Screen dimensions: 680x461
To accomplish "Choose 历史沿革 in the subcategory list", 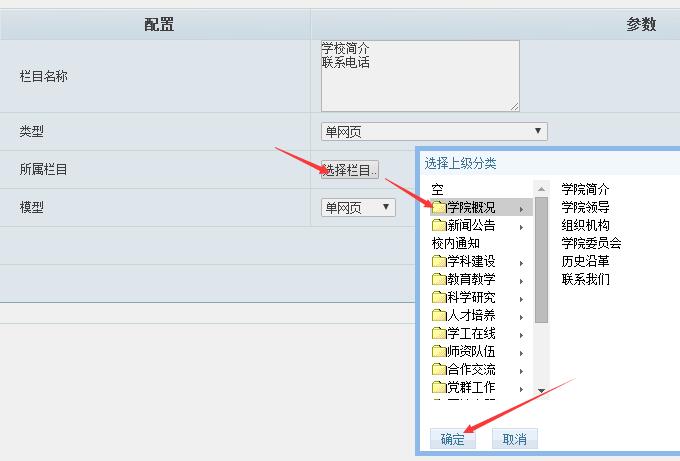I will pyautogui.click(x=585, y=261).
